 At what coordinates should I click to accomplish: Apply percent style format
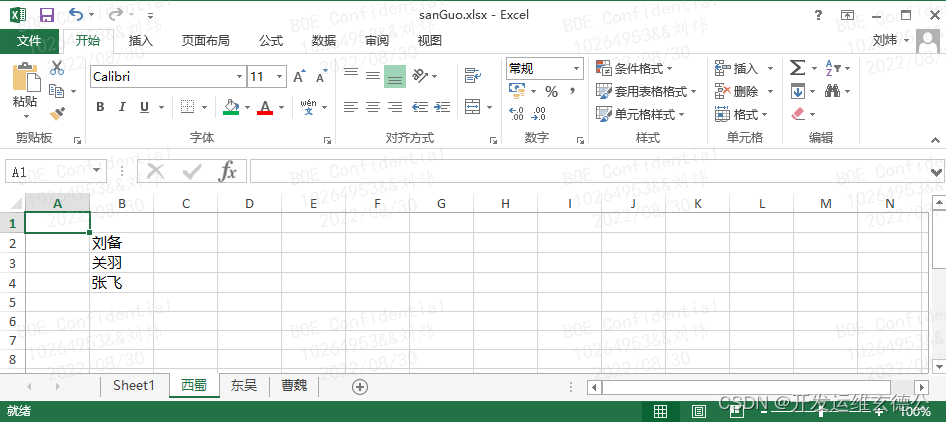point(551,91)
